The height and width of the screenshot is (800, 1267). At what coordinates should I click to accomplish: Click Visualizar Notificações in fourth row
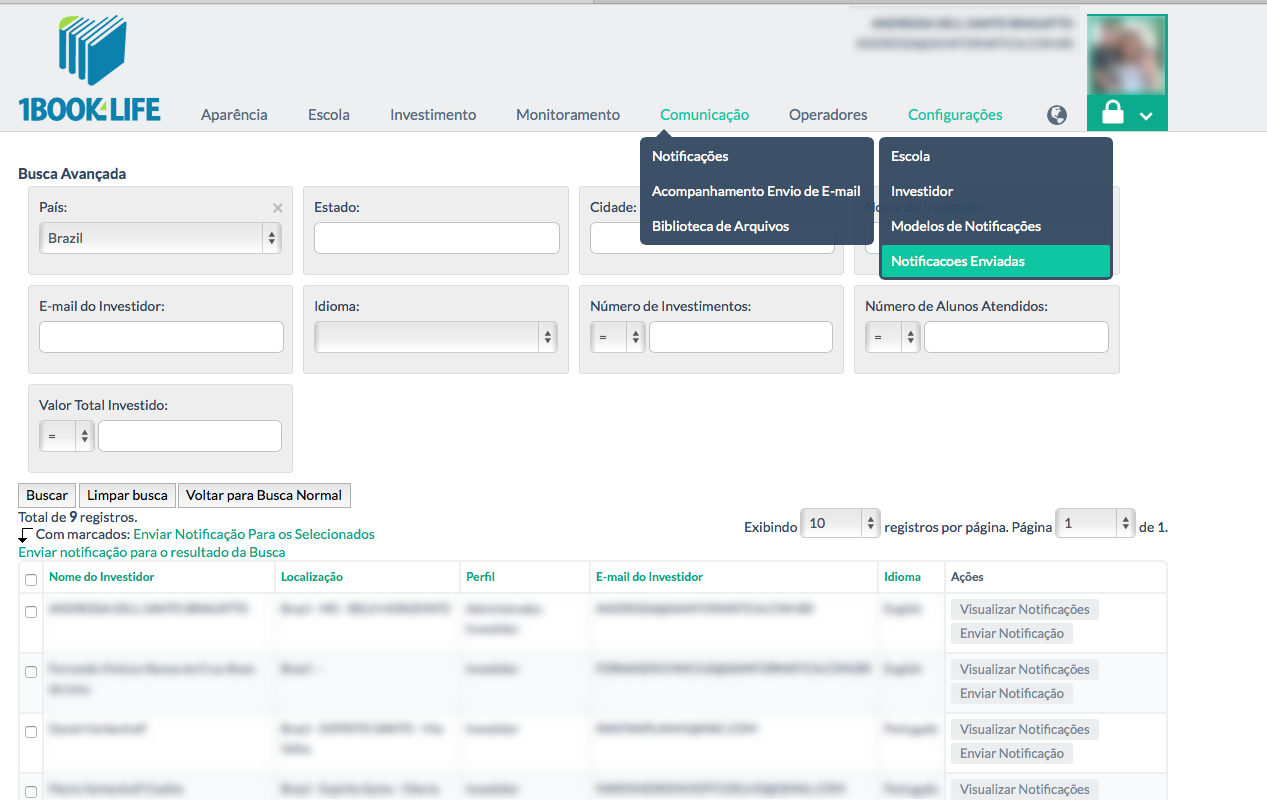[x=1025, y=789]
